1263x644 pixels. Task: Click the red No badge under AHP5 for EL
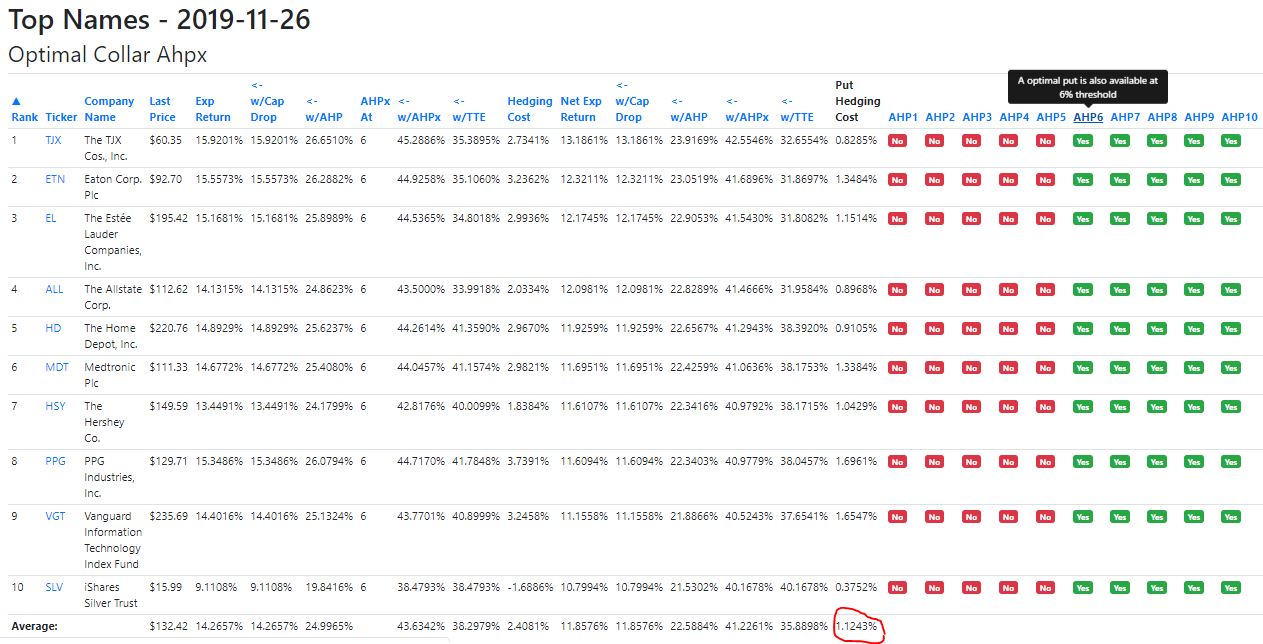tap(1045, 219)
